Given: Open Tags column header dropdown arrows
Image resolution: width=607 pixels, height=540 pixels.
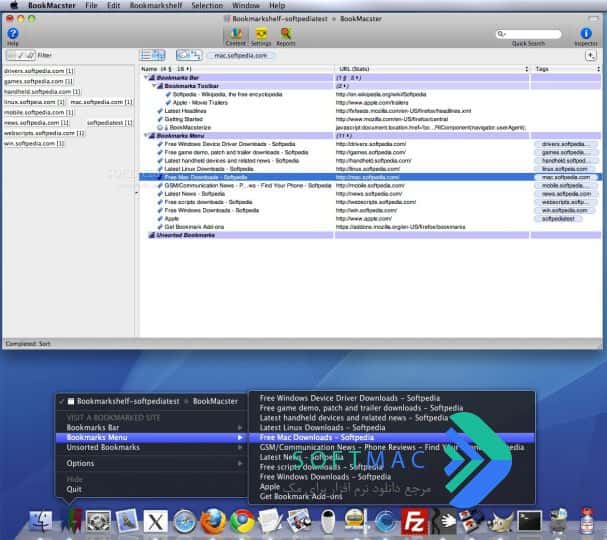Looking at the screenshot, I should click(x=598, y=69).
